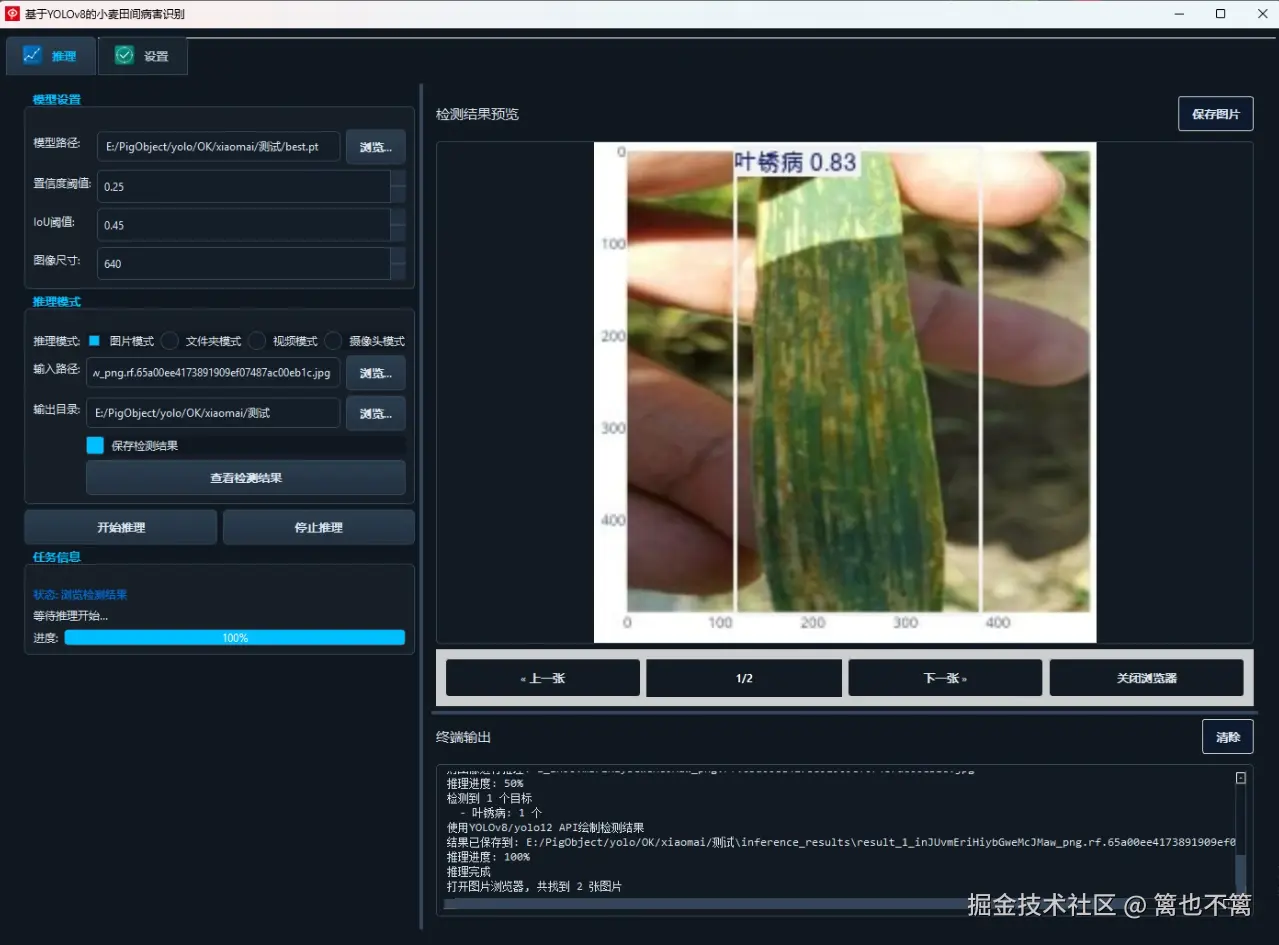Screen dimensions: 1279x945
Task: Click the blue chart icon on the 推理 tab
Action: (32, 55)
